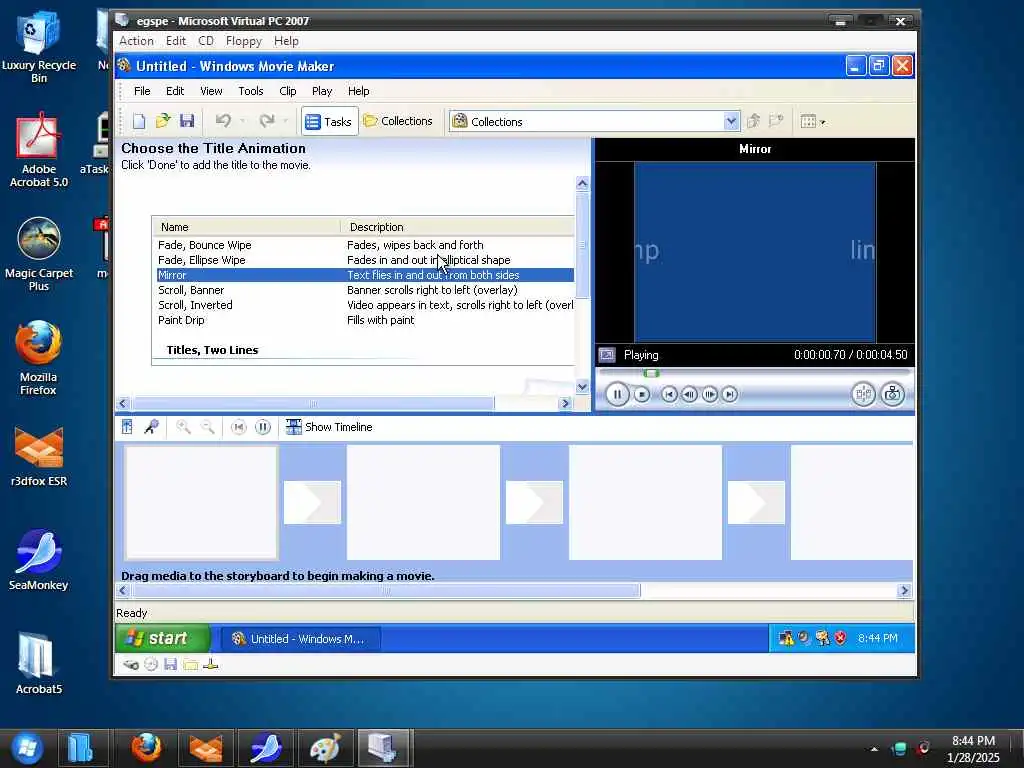Click the Name column header
Viewport: 1024px width, 768px height.
click(246, 227)
